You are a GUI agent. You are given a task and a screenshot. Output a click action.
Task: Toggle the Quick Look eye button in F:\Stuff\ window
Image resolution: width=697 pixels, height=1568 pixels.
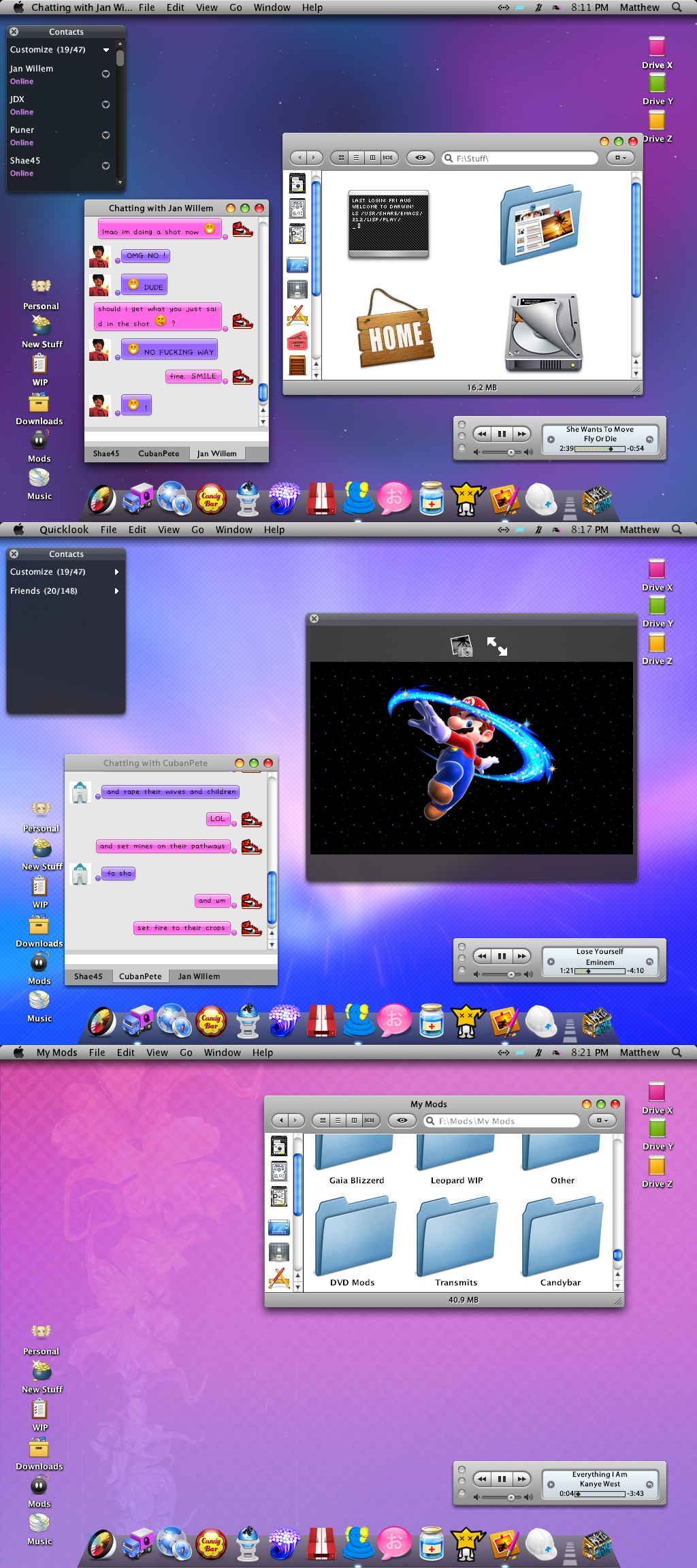421,157
